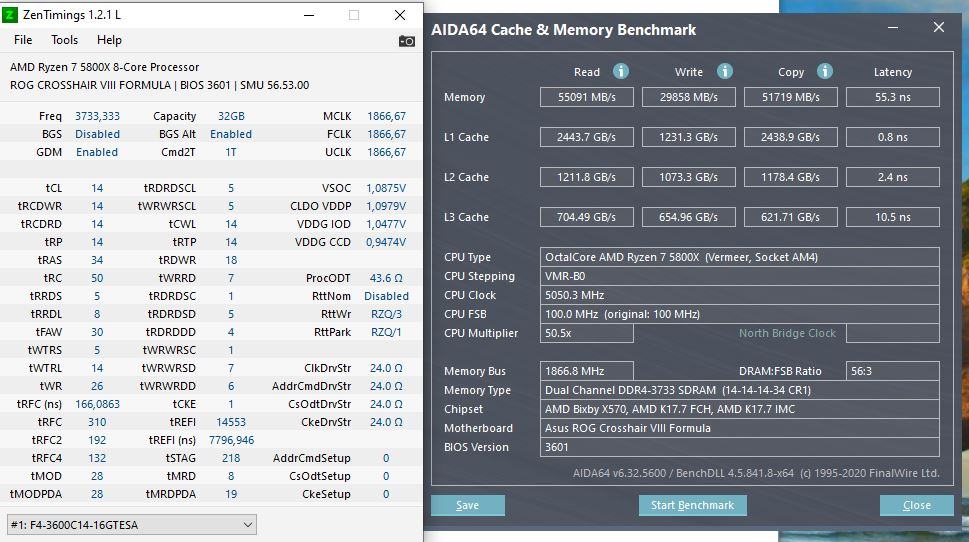Screen dimensions: 969x542
Task: Click L3 Cache Copy 621.71 GB/s field
Action: coord(790,217)
